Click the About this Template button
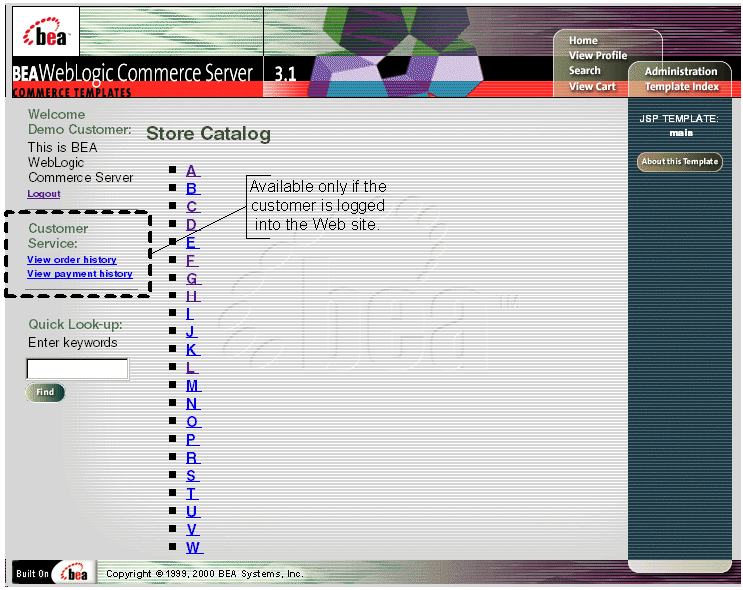The width and height of the screenshot is (743, 590). click(x=680, y=162)
